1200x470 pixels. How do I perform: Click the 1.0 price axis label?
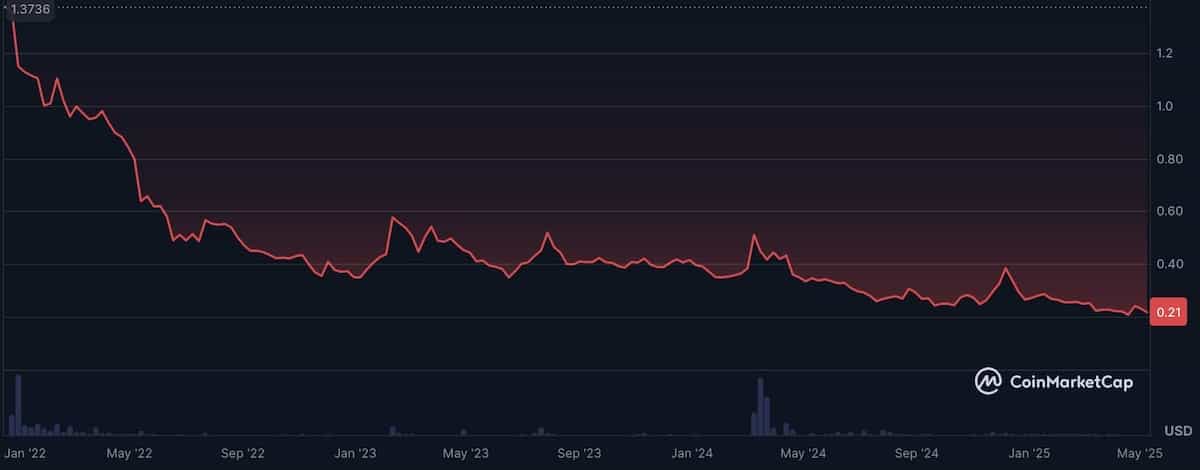click(1165, 106)
